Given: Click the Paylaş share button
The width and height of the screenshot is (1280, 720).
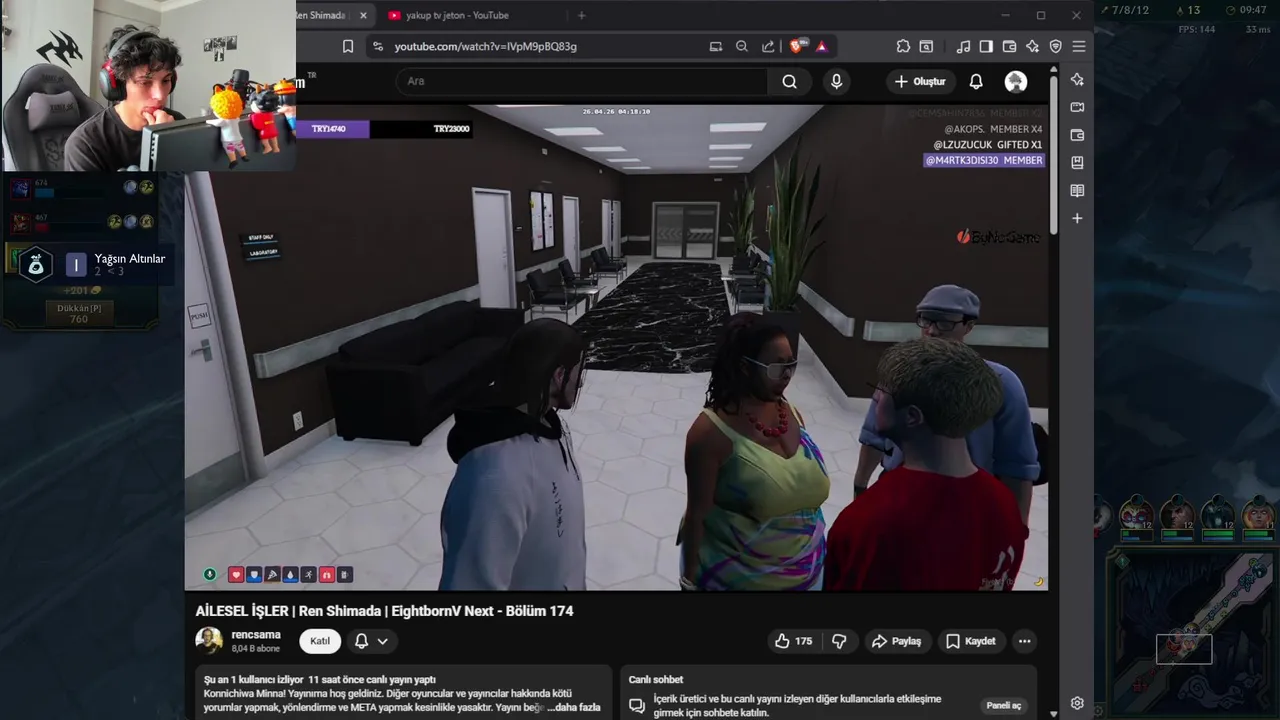Looking at the screenshot, I should coord(896,641).
